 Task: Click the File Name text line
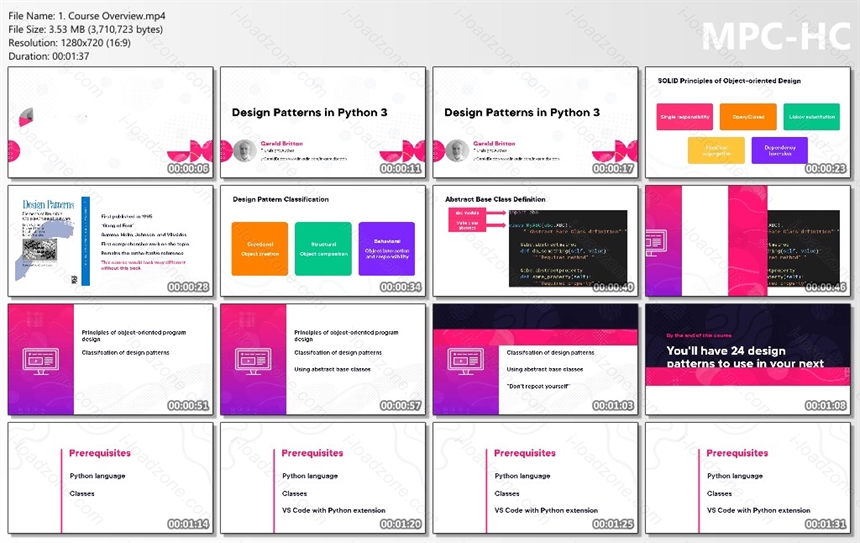[x=87, y=16]
